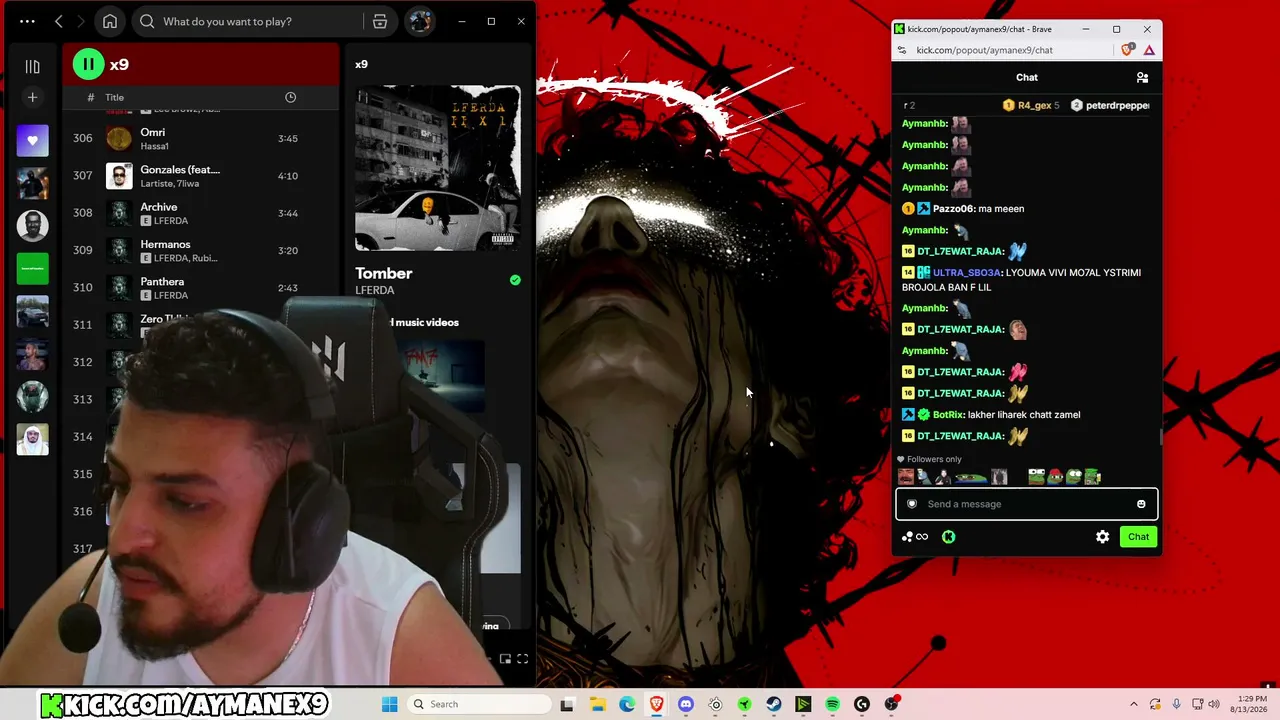Show hidden system tray icons
Image resolution: width=1280 pixels, height=720 pixels.
pos(1133,704)
